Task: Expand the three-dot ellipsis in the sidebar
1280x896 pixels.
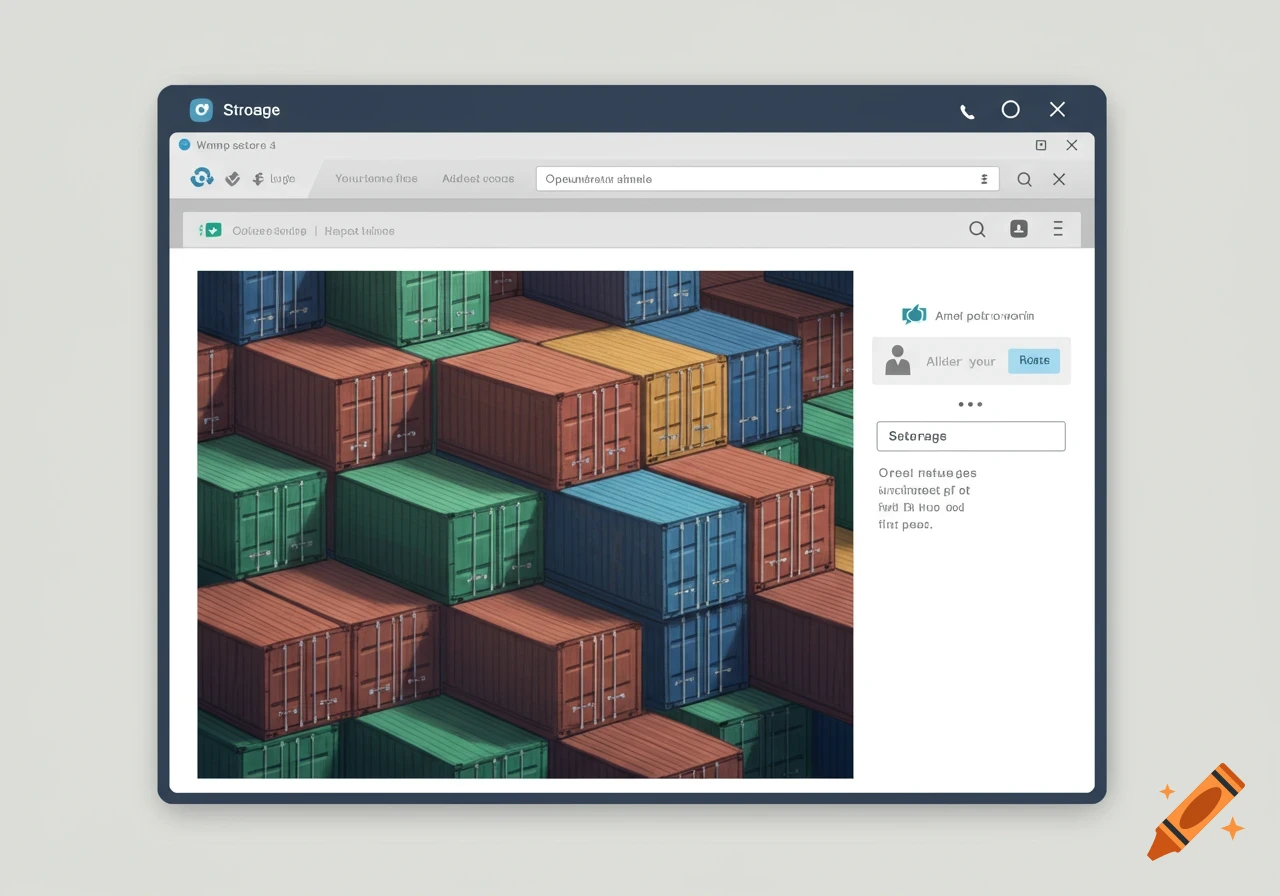Action: pos(970,404)
